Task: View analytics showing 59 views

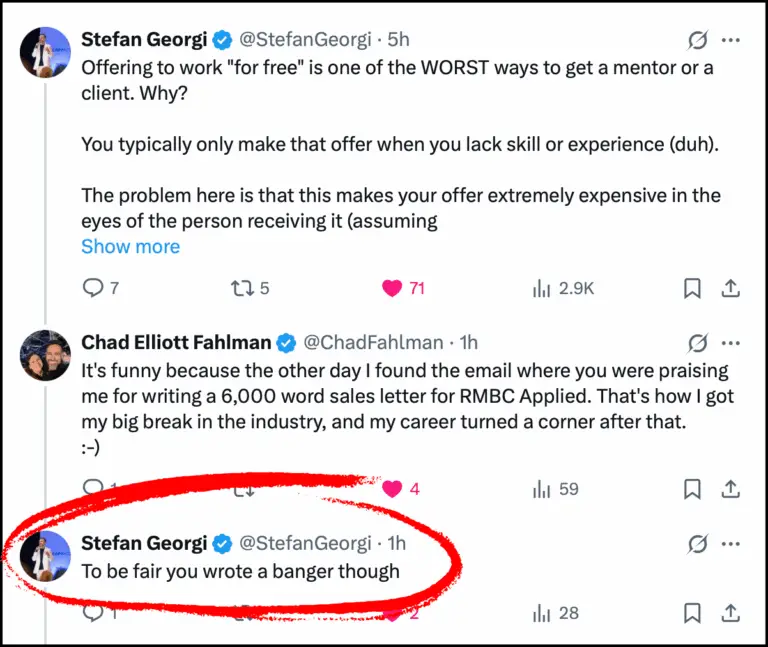Action: (542, 489)
